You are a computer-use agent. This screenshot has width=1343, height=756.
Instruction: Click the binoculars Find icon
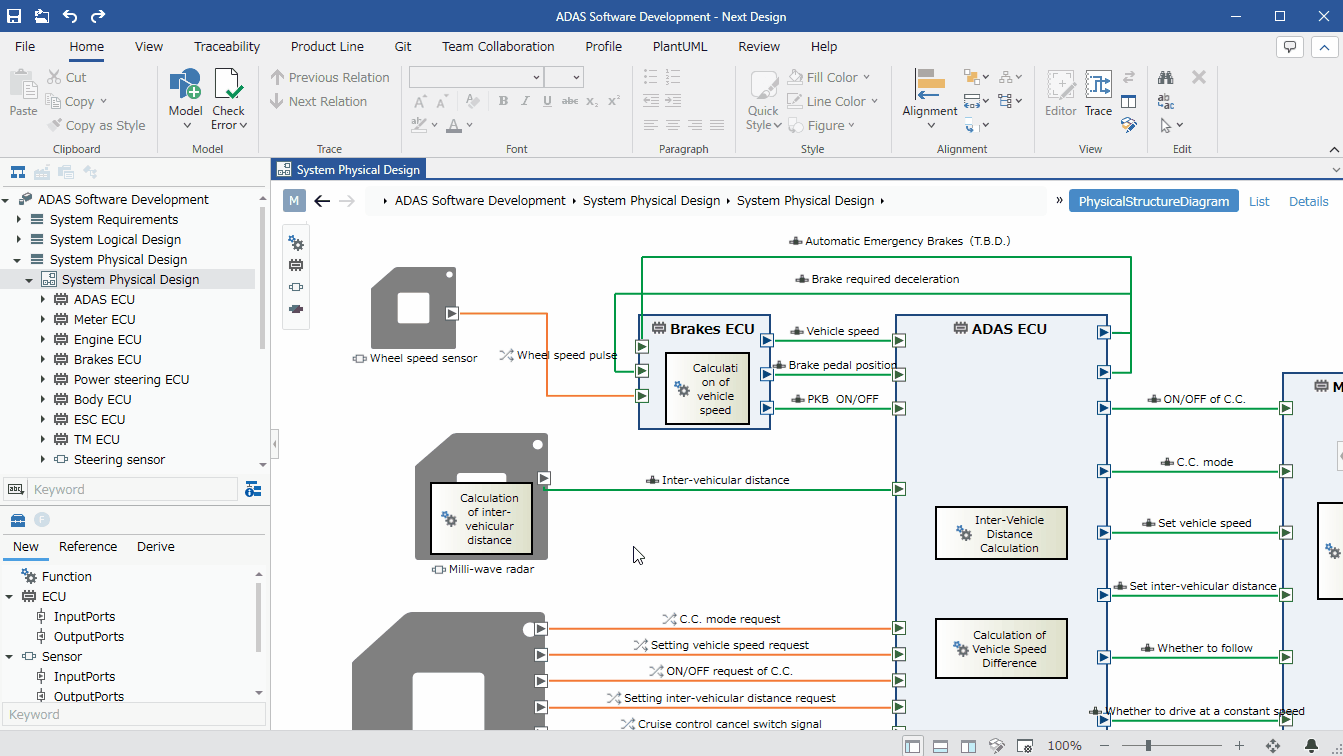pos(1166,77)
